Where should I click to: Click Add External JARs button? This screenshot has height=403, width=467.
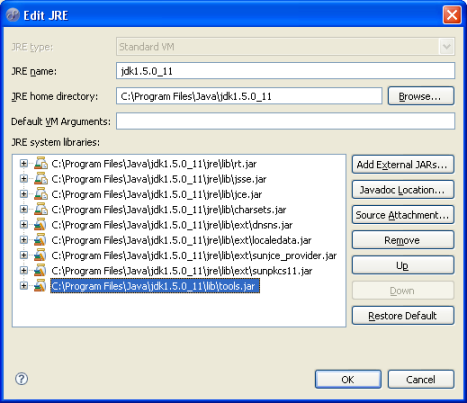pos(403,165)
